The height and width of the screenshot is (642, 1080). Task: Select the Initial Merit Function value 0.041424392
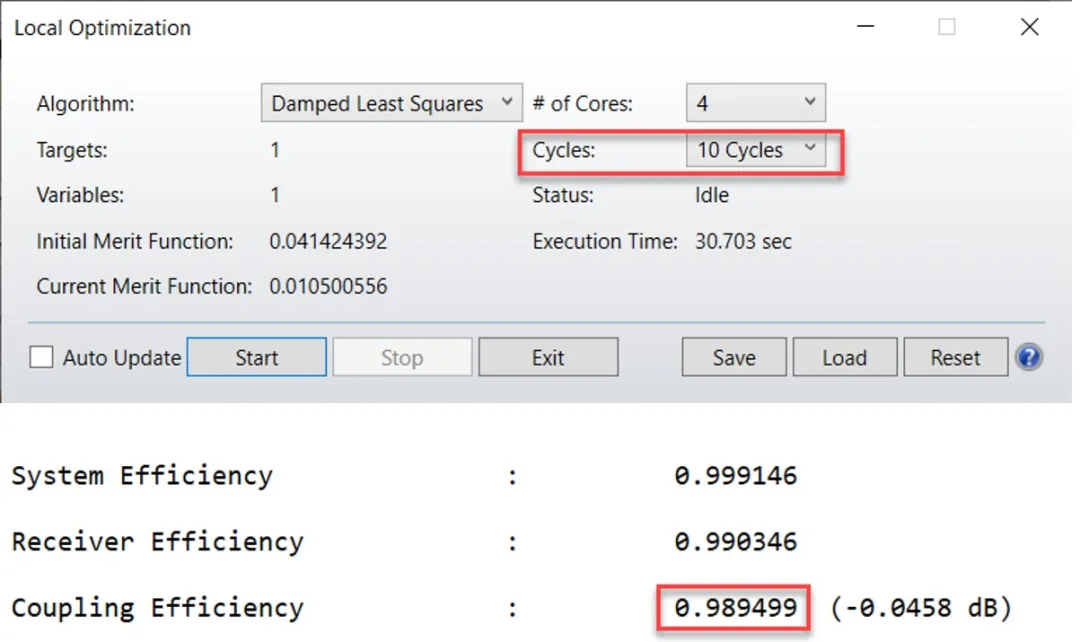[328, 241]
